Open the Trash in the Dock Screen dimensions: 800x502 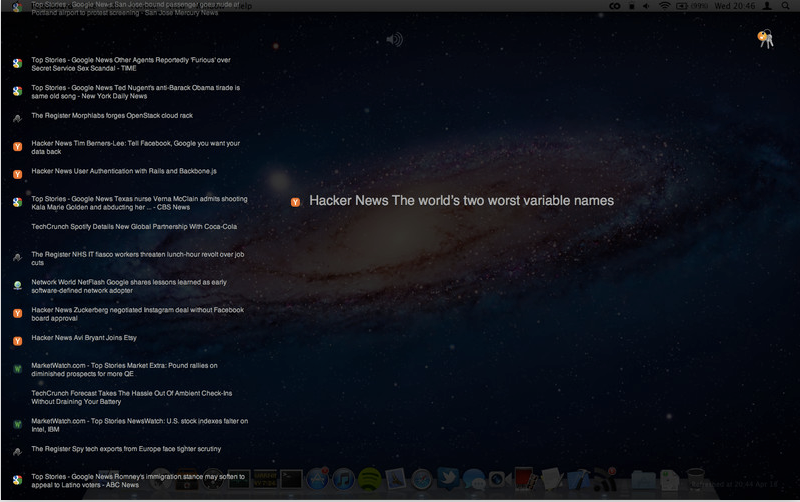pos(695,479)
